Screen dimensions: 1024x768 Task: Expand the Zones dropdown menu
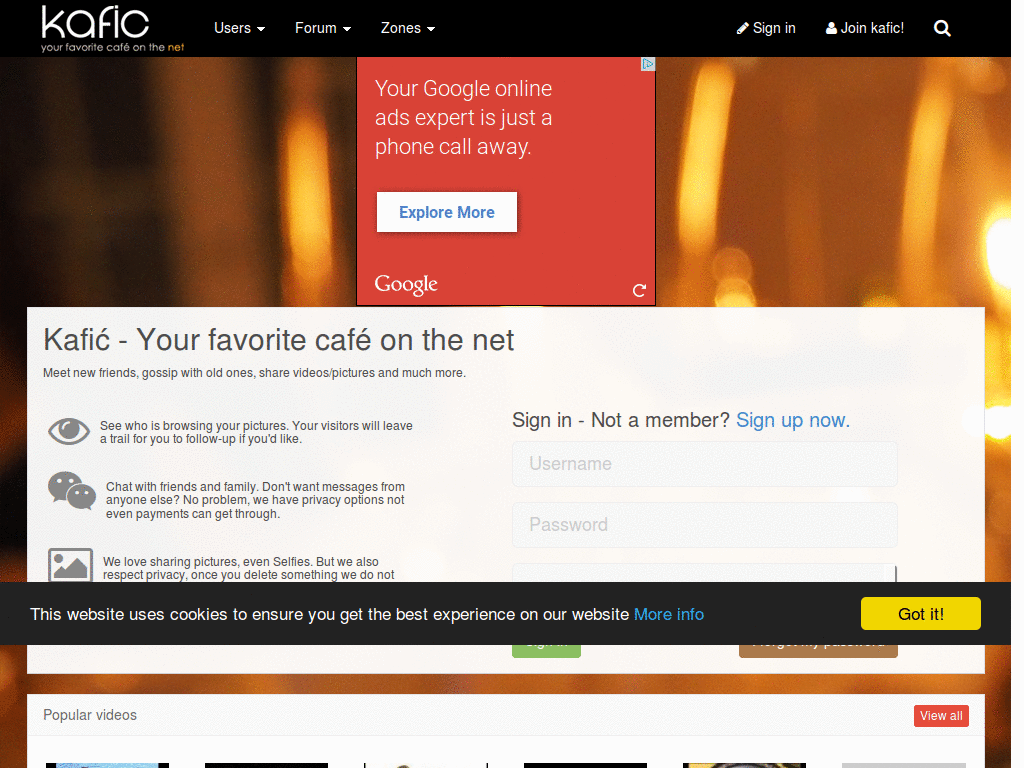pyautogui.click(x=408, y=28)
